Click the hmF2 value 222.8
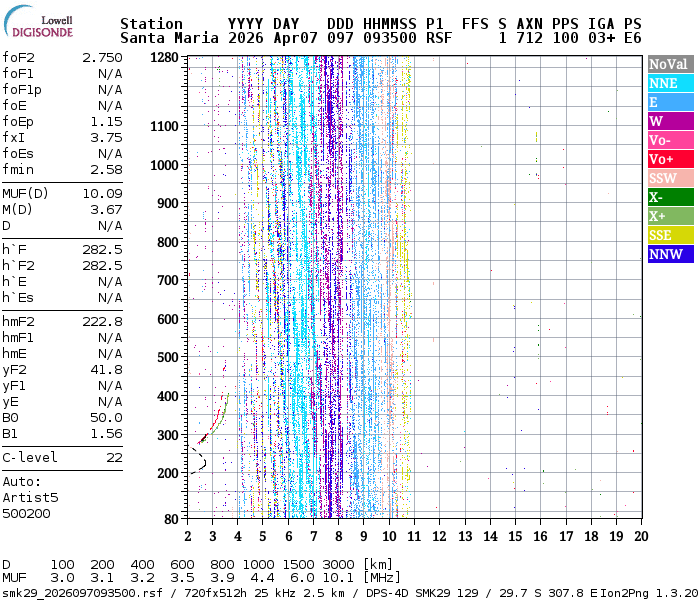Viewport: 700px width, 600px height. click(102, 321)
